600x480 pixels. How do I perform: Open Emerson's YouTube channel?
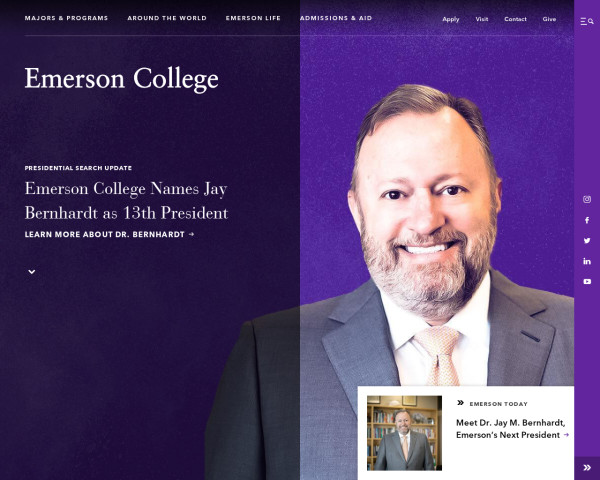(x=587, y=282)
